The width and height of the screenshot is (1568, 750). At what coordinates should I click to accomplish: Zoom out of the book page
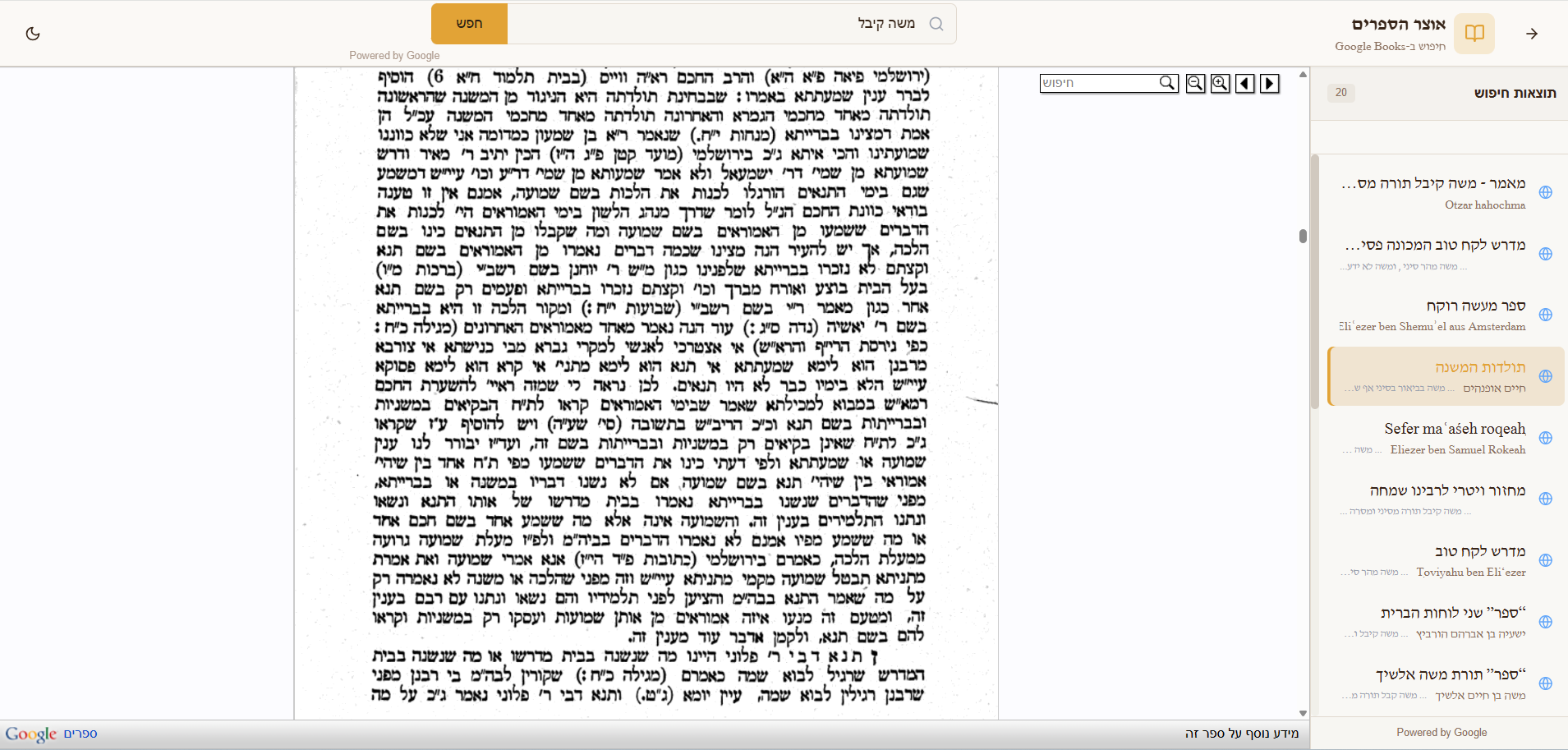click(1196, 83)
